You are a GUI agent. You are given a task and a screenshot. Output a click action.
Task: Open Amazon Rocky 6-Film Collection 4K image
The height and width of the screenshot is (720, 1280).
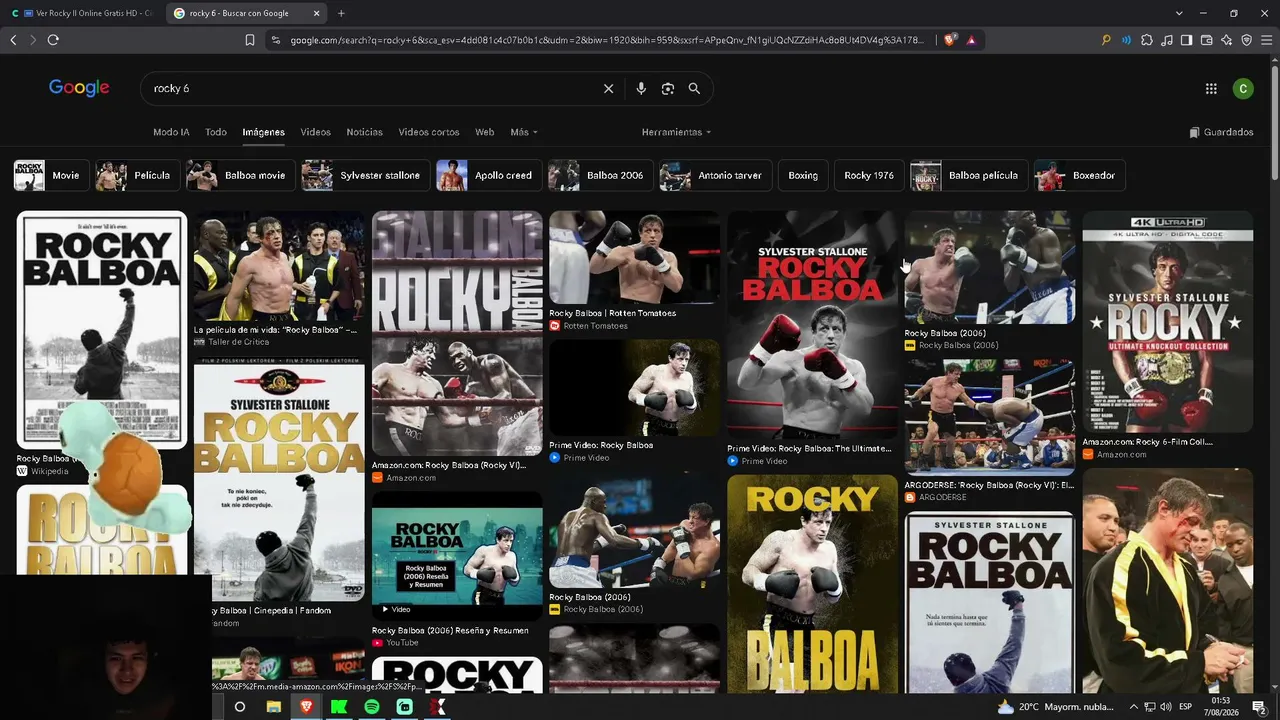(x=1167, y=321)
